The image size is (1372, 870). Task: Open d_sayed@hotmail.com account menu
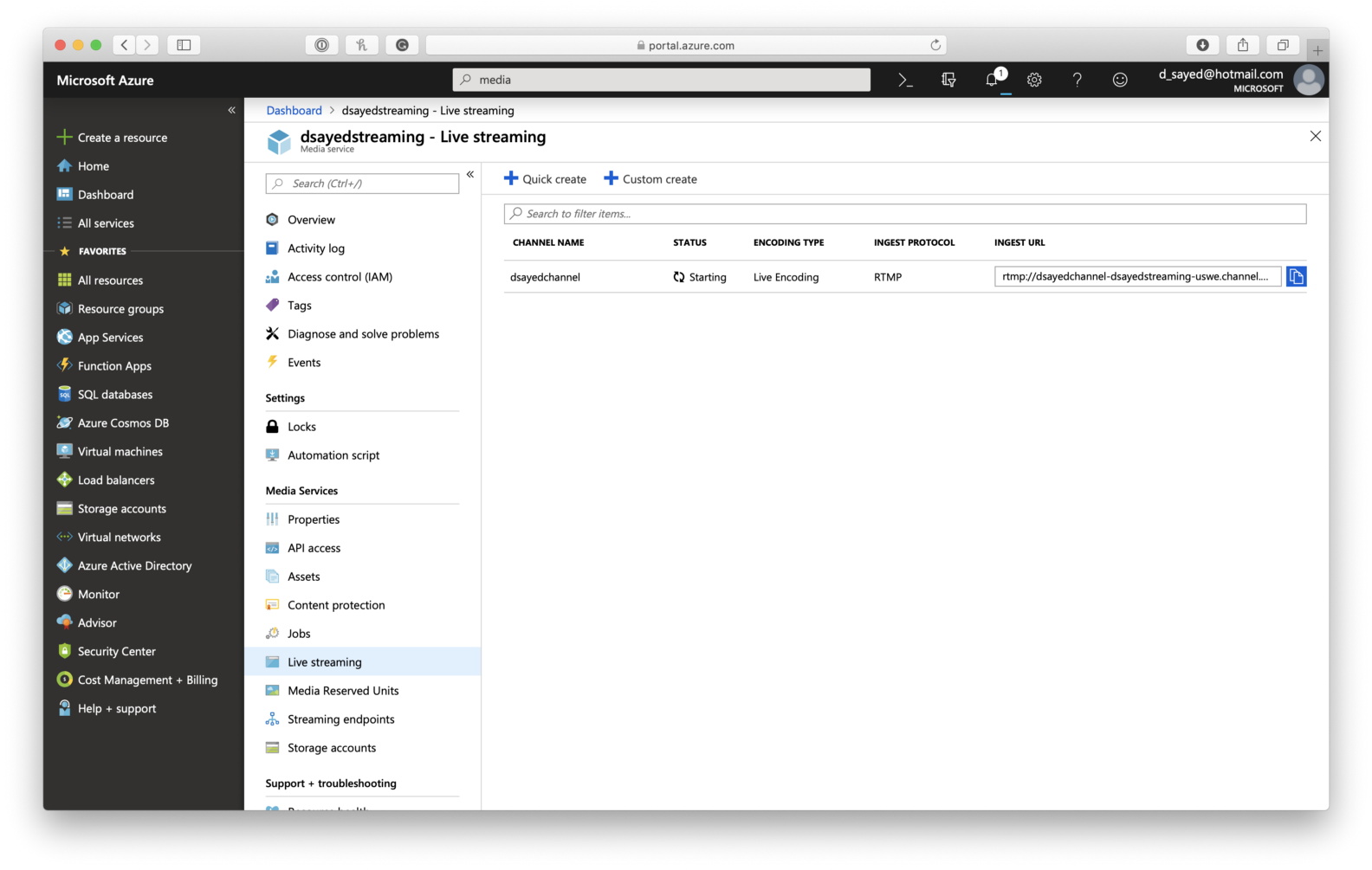point(1240,80)
